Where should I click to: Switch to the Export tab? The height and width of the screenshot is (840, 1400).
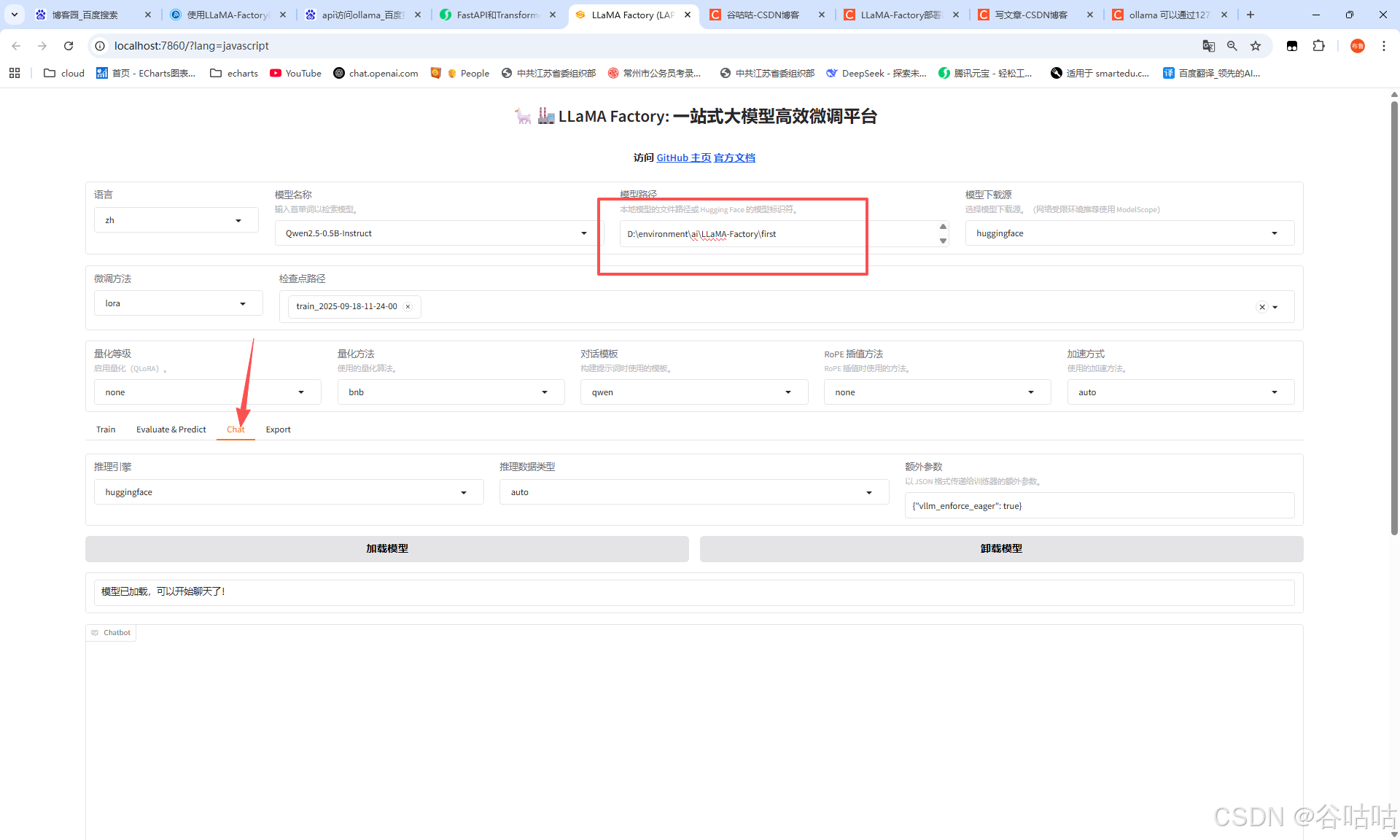(278, 429)
